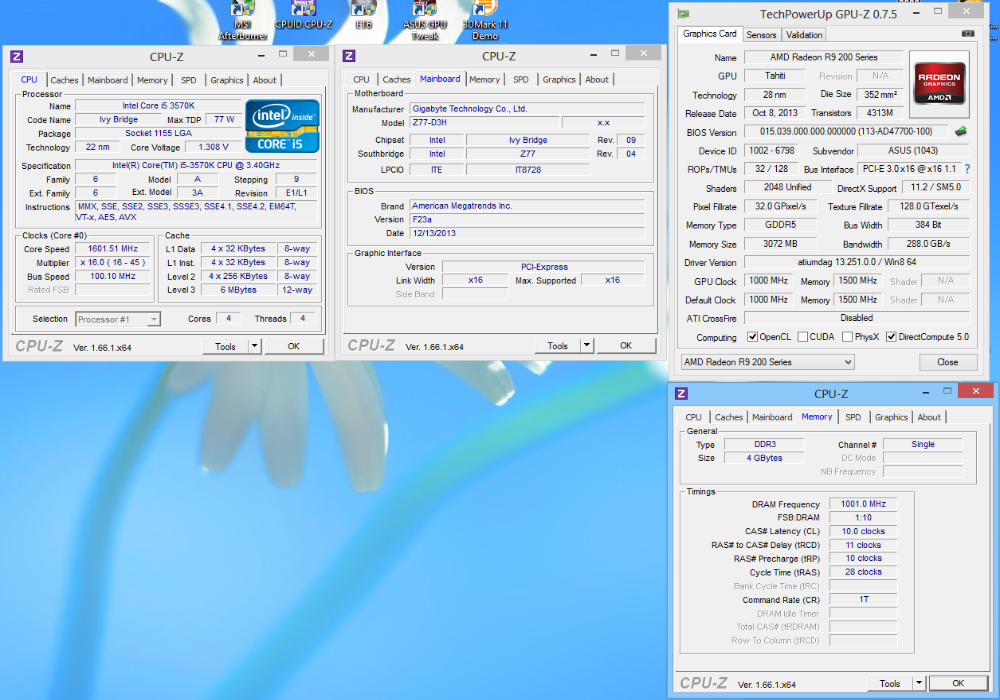
Task: Click the ATI CrossFire 'Disabled' value
Action: click(x=857, y=317)
